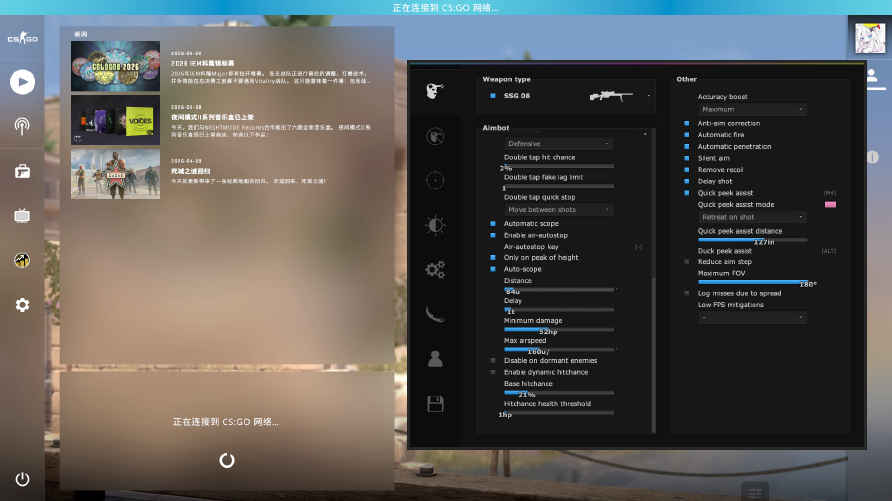
Task: Click the SSG 08 rifle image
Action: point(611,96)
